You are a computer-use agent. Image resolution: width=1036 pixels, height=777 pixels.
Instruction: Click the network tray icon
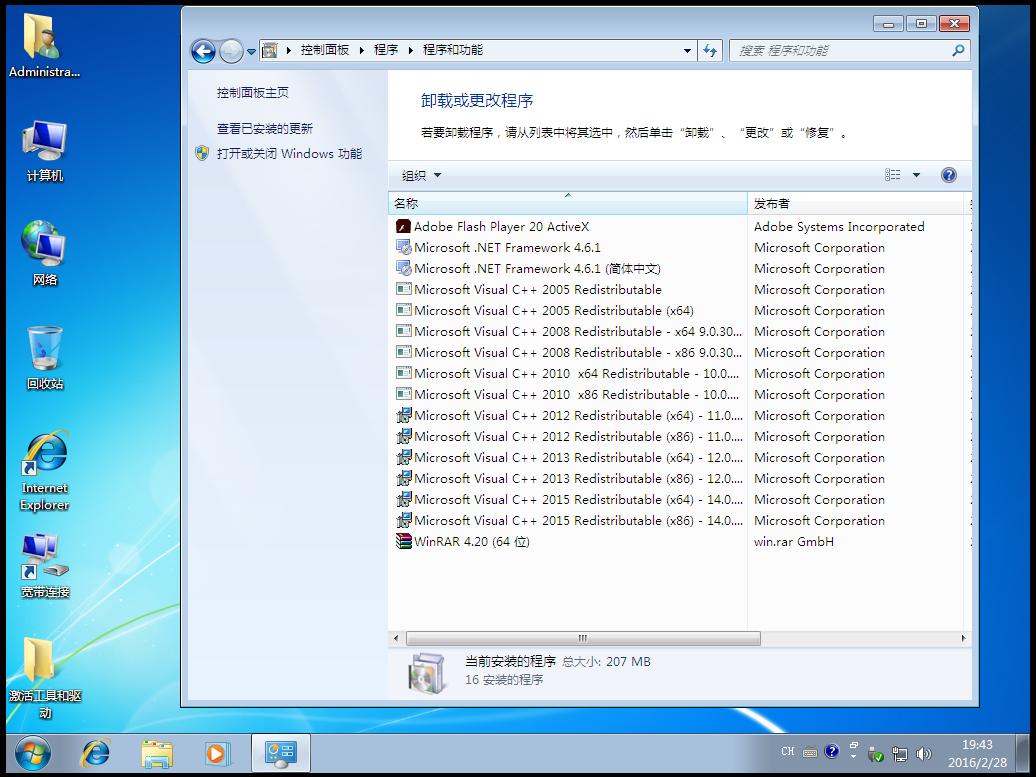[x=899, y=753]
